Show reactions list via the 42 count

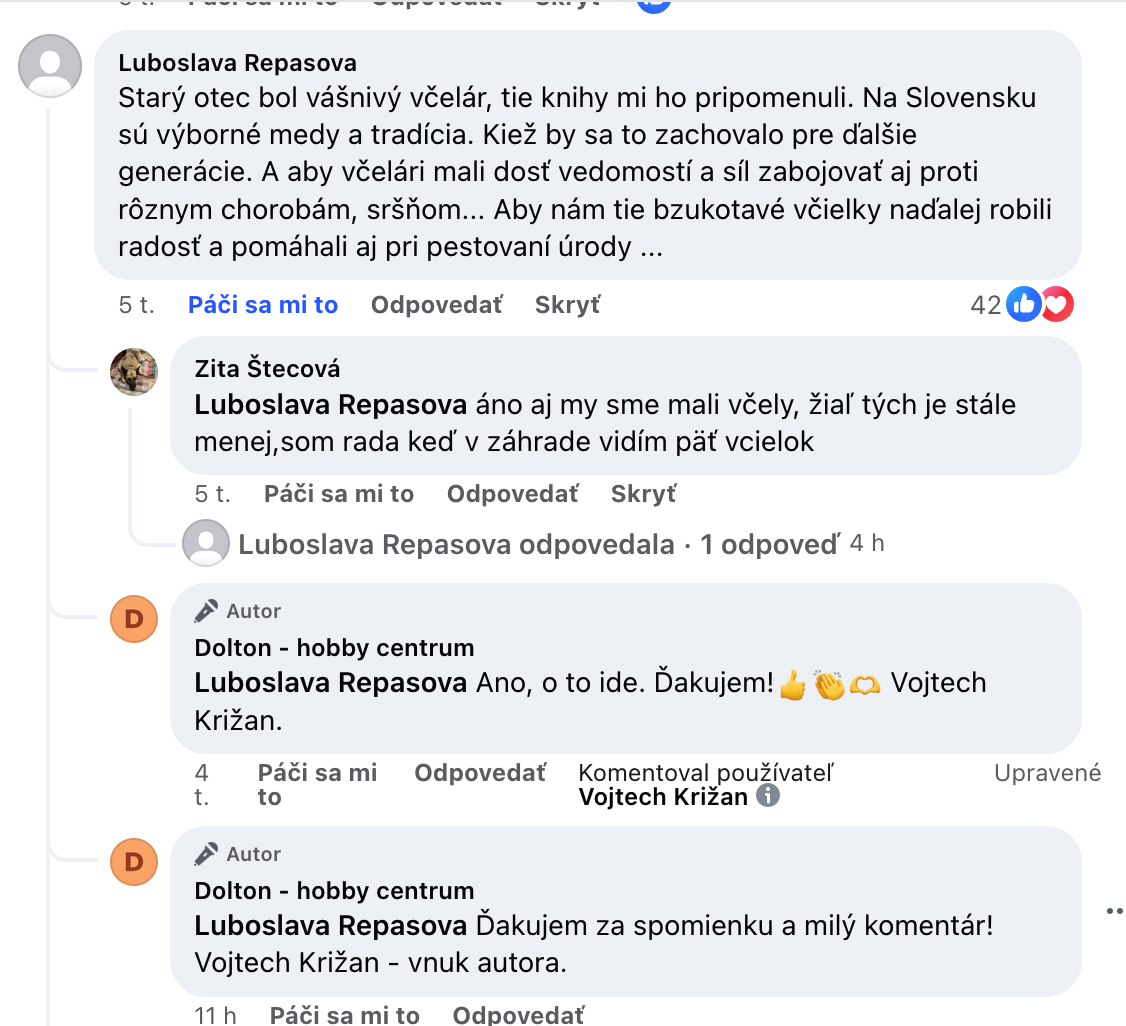(x=985, y=305)
